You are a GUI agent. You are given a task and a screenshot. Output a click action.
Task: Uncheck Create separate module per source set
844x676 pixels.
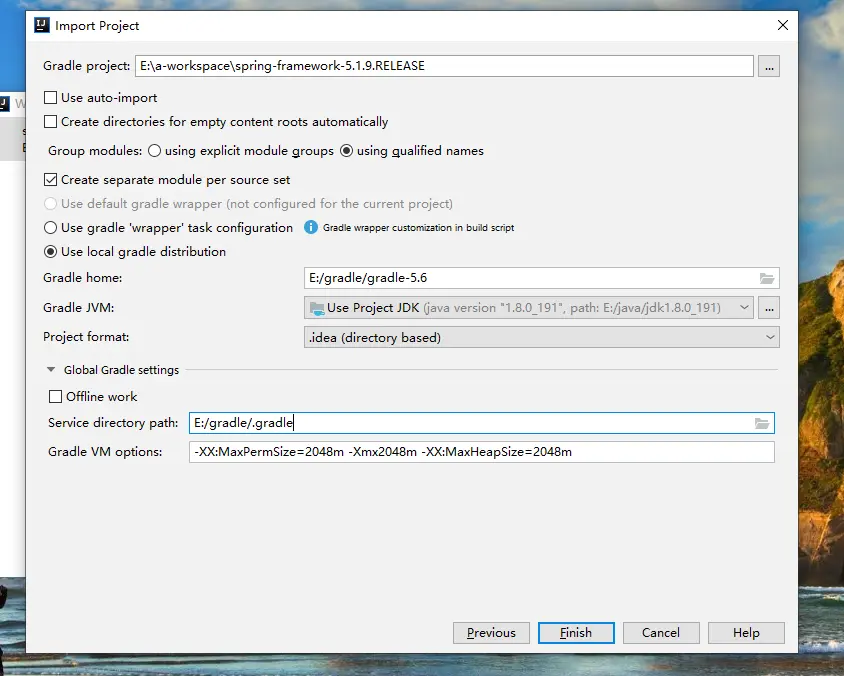50,180
